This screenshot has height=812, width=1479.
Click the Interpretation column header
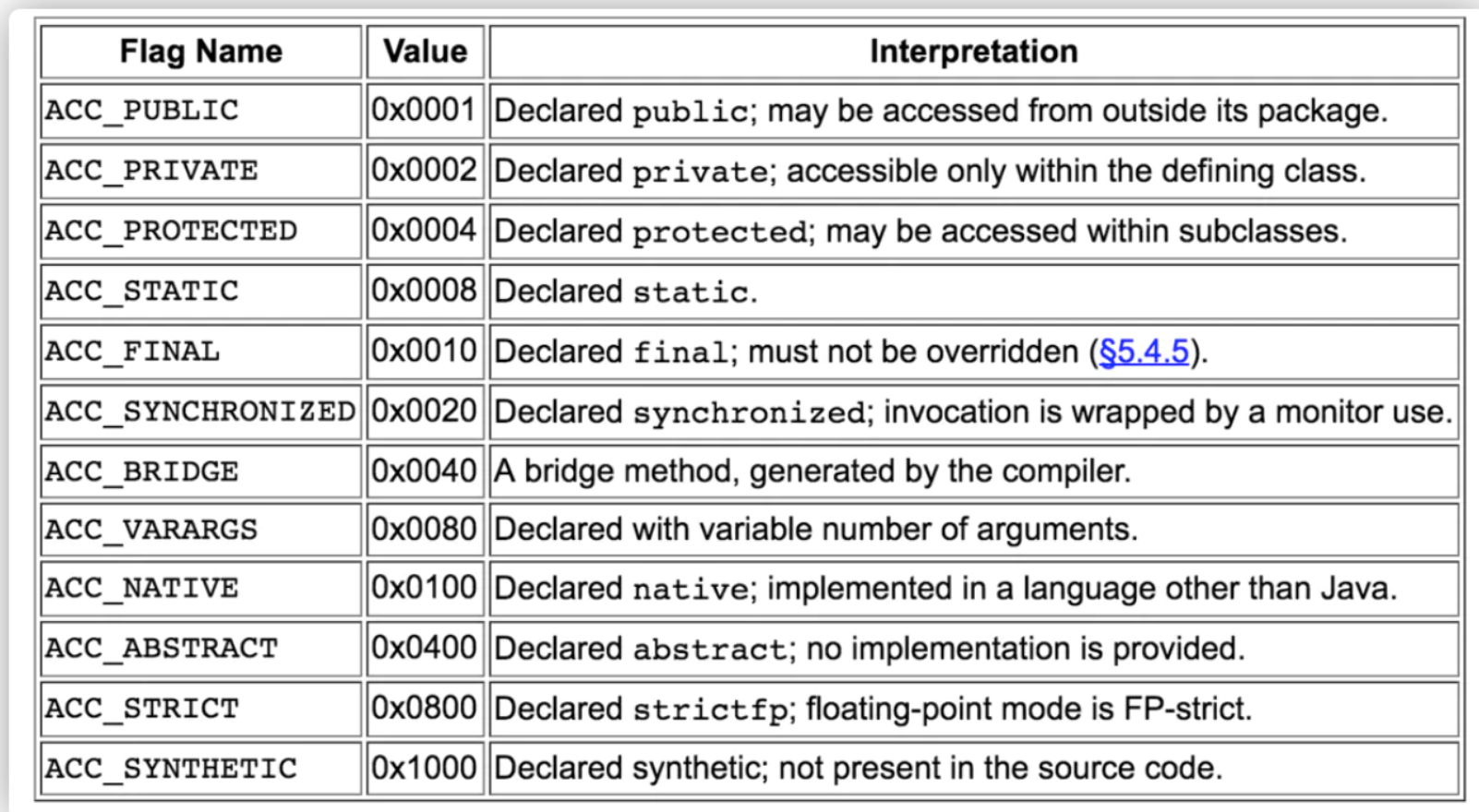tap(974, 52)
